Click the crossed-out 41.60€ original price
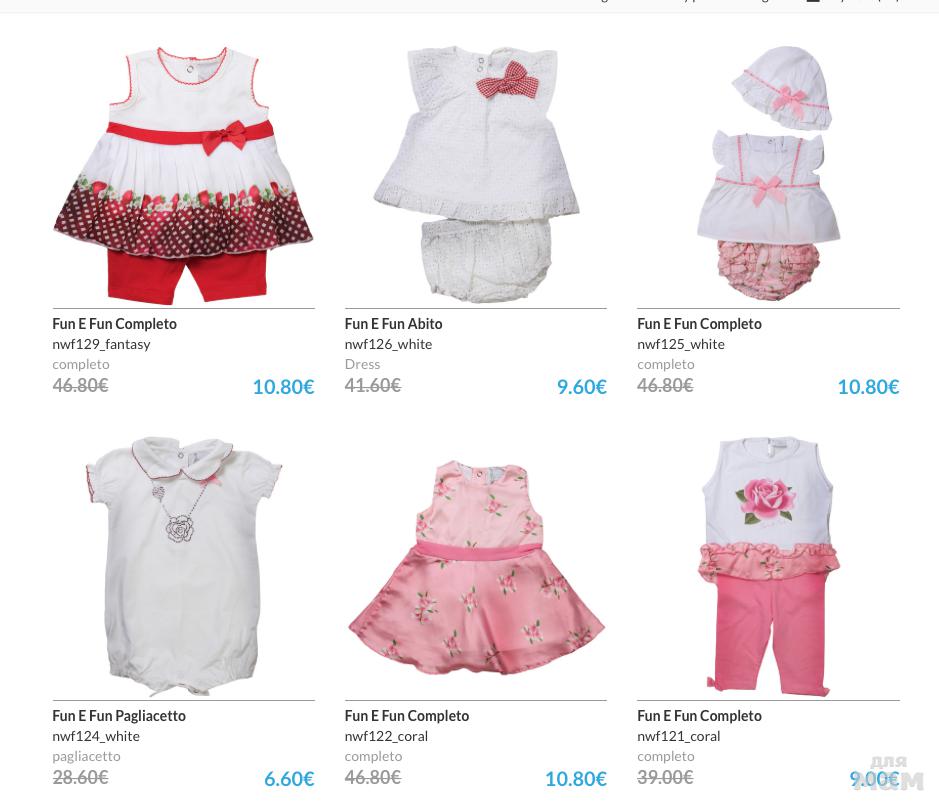939x805 pixels. coord(372,385)
